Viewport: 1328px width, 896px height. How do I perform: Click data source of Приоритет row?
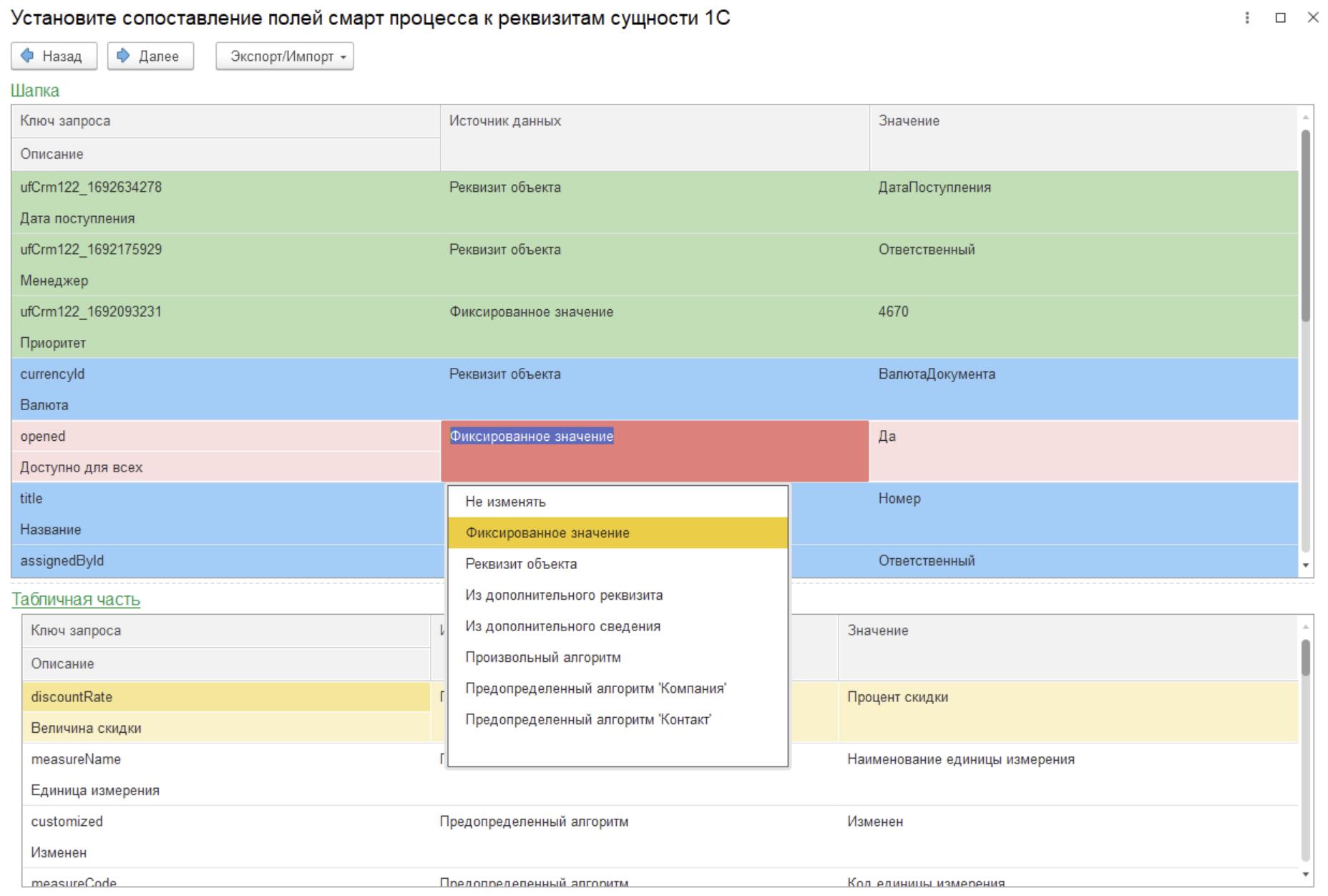tap(655, 327)
